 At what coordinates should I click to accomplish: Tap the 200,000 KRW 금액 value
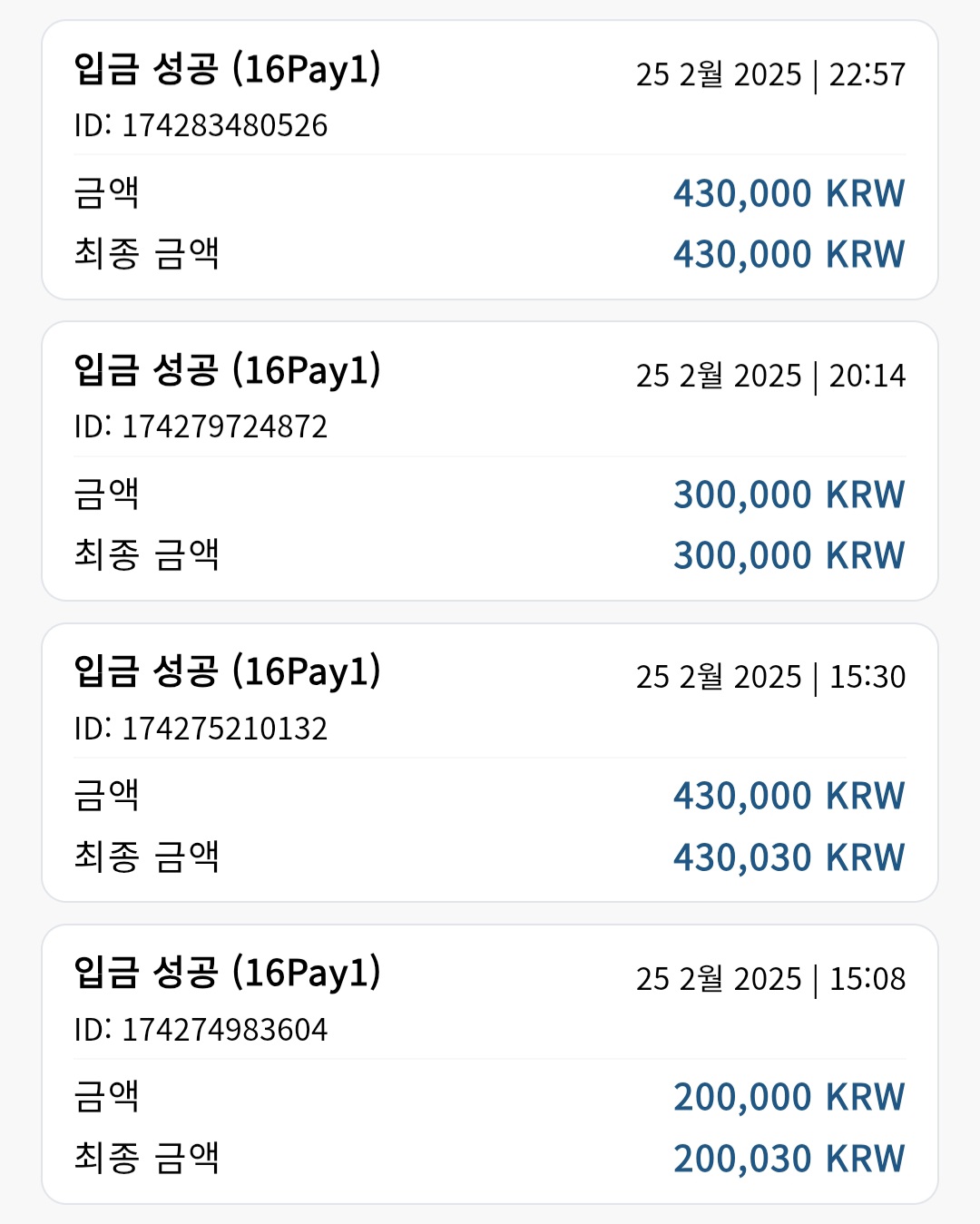(x=789, y=1097)
